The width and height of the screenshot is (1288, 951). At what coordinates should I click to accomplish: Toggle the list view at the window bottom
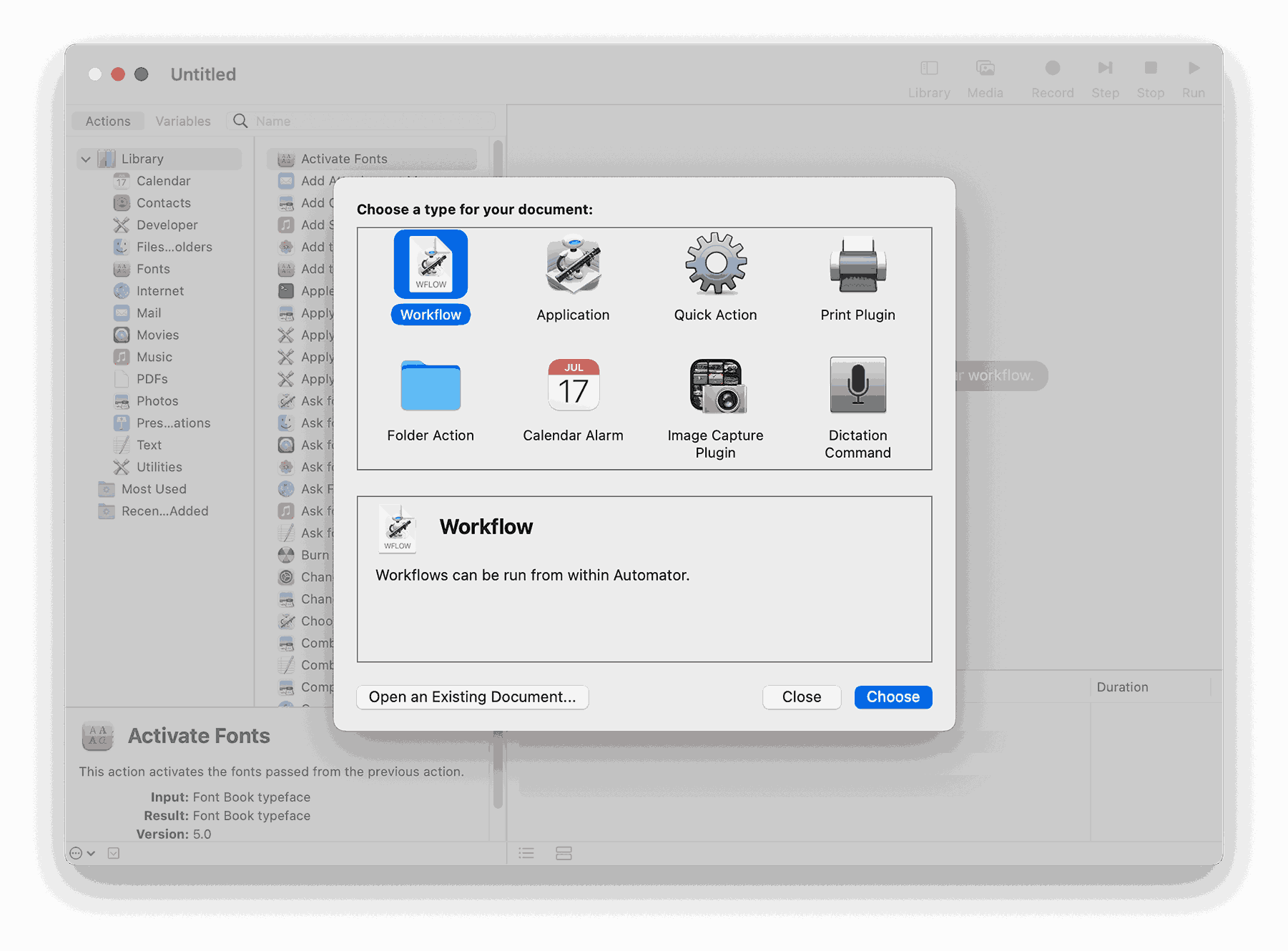526,852
